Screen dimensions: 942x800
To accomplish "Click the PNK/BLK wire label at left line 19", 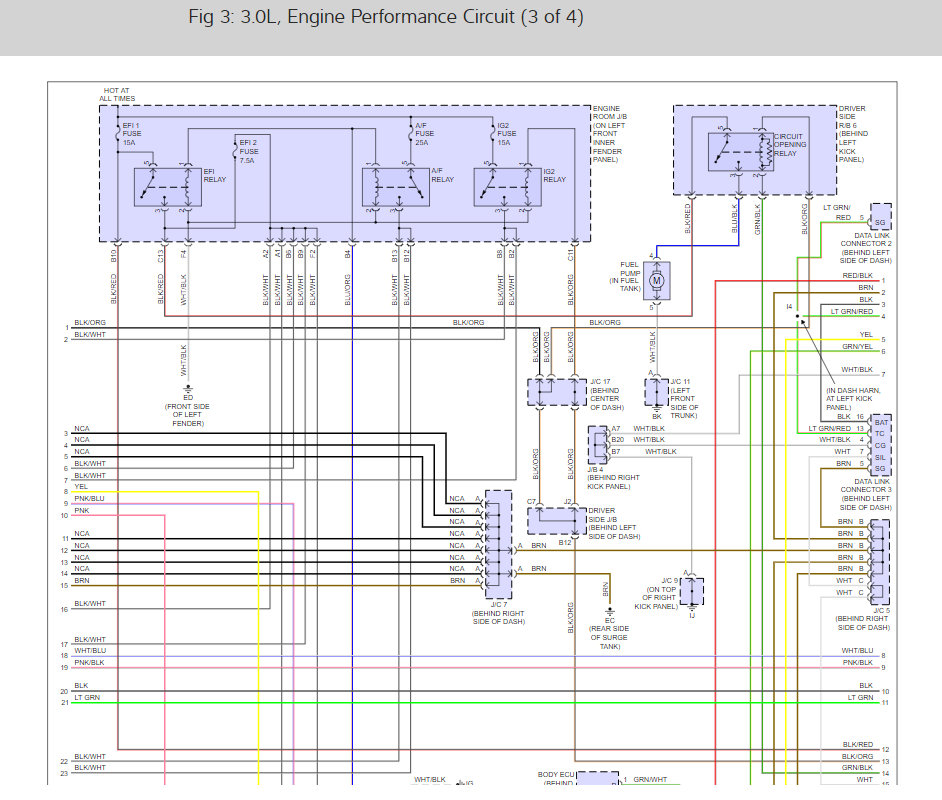I will tap(89, 662).
